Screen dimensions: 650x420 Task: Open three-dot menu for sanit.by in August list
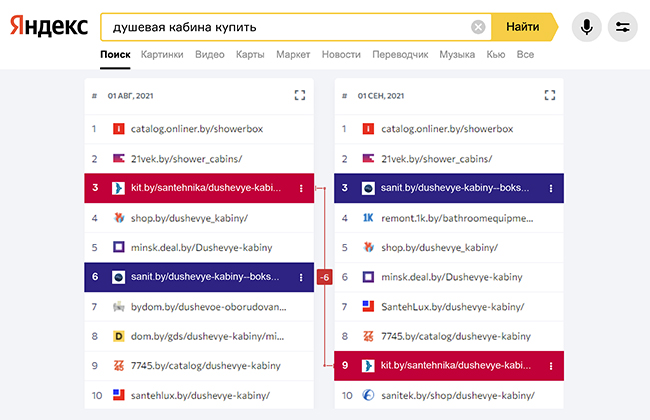tap(300, 277)
